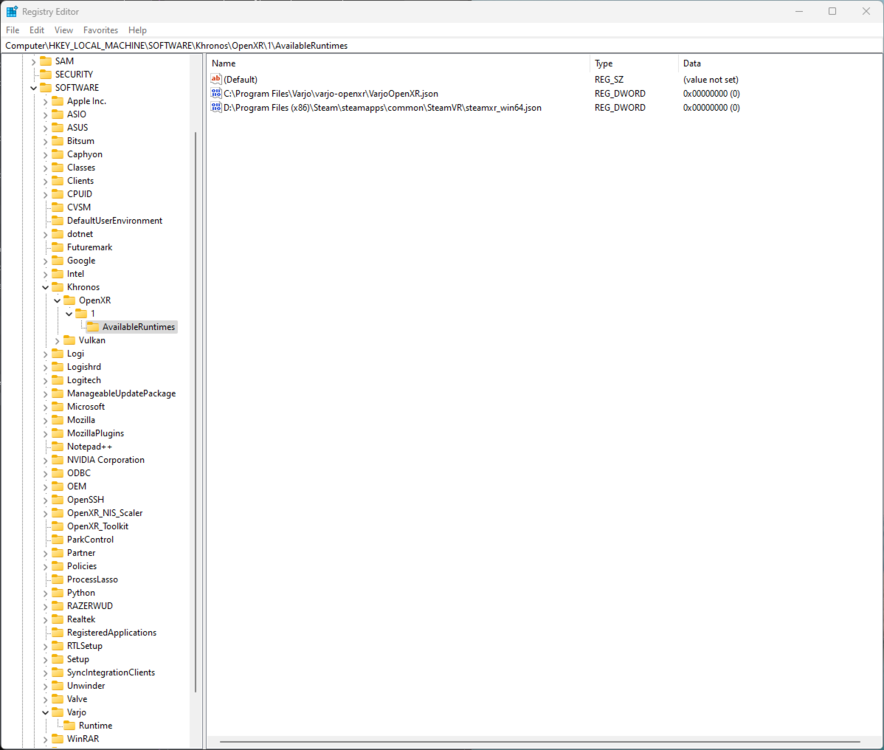The width and height of the screenshot is (884, 750).
Task: Select the RegisteredApplications key label
Action: point(112,632)
